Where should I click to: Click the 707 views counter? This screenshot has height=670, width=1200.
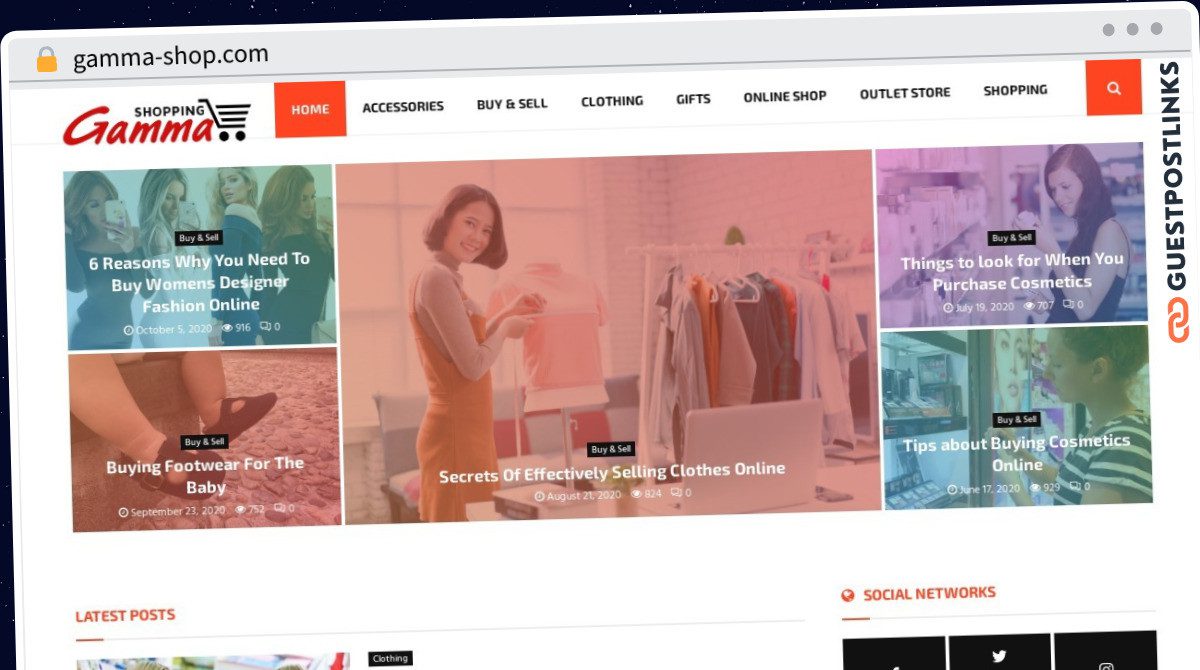coord(1039,305)
